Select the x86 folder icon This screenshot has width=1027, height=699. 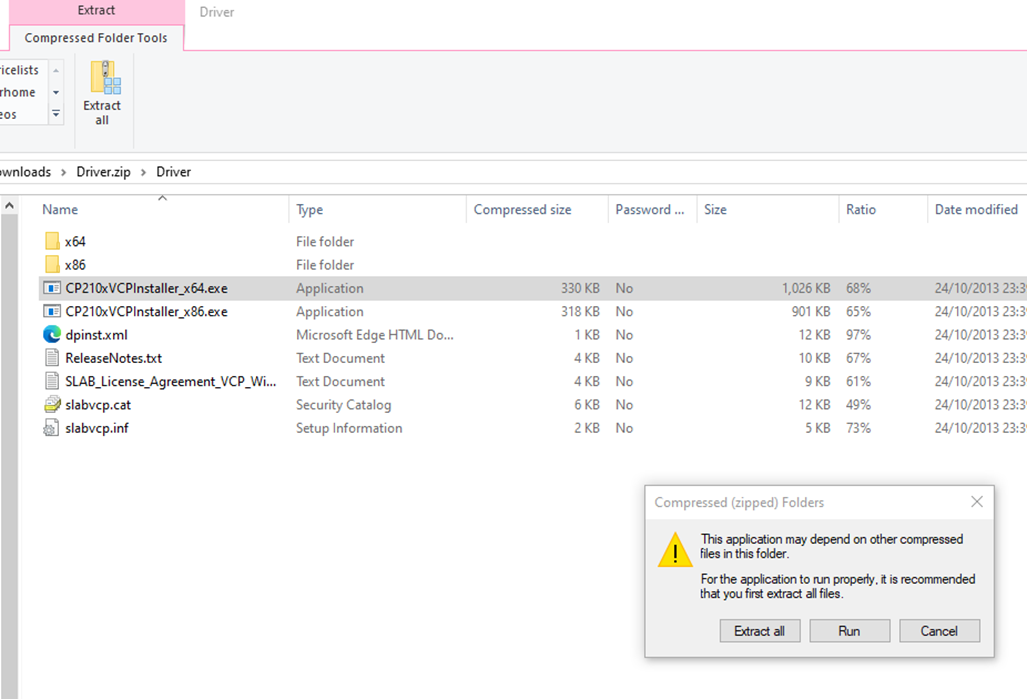[x=52, y=265]
